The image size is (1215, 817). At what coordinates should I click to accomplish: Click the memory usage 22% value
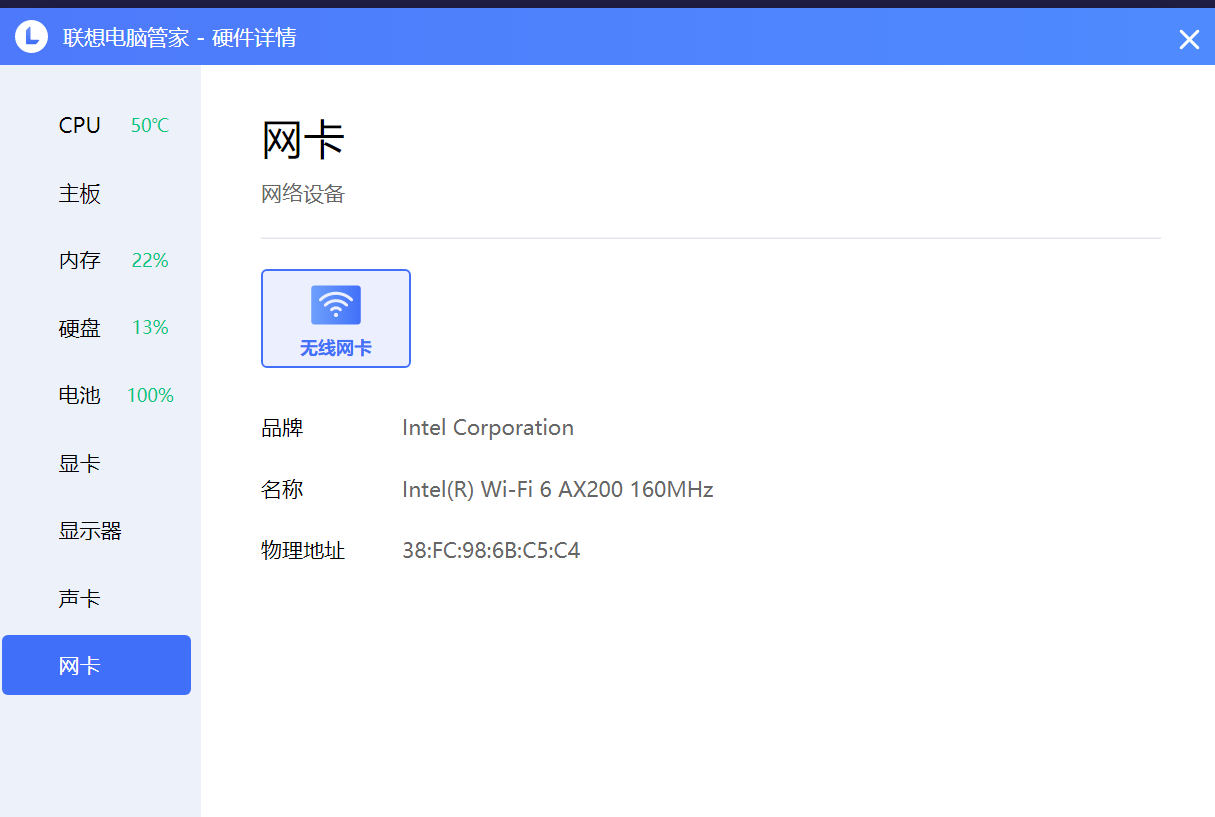coord(150,261)
